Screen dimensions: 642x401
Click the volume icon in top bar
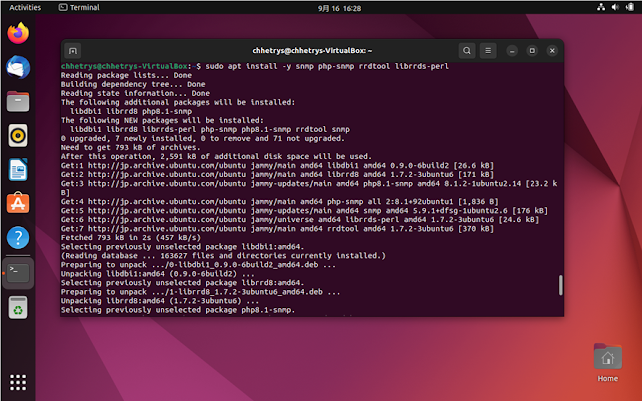(x=615, y=7)
